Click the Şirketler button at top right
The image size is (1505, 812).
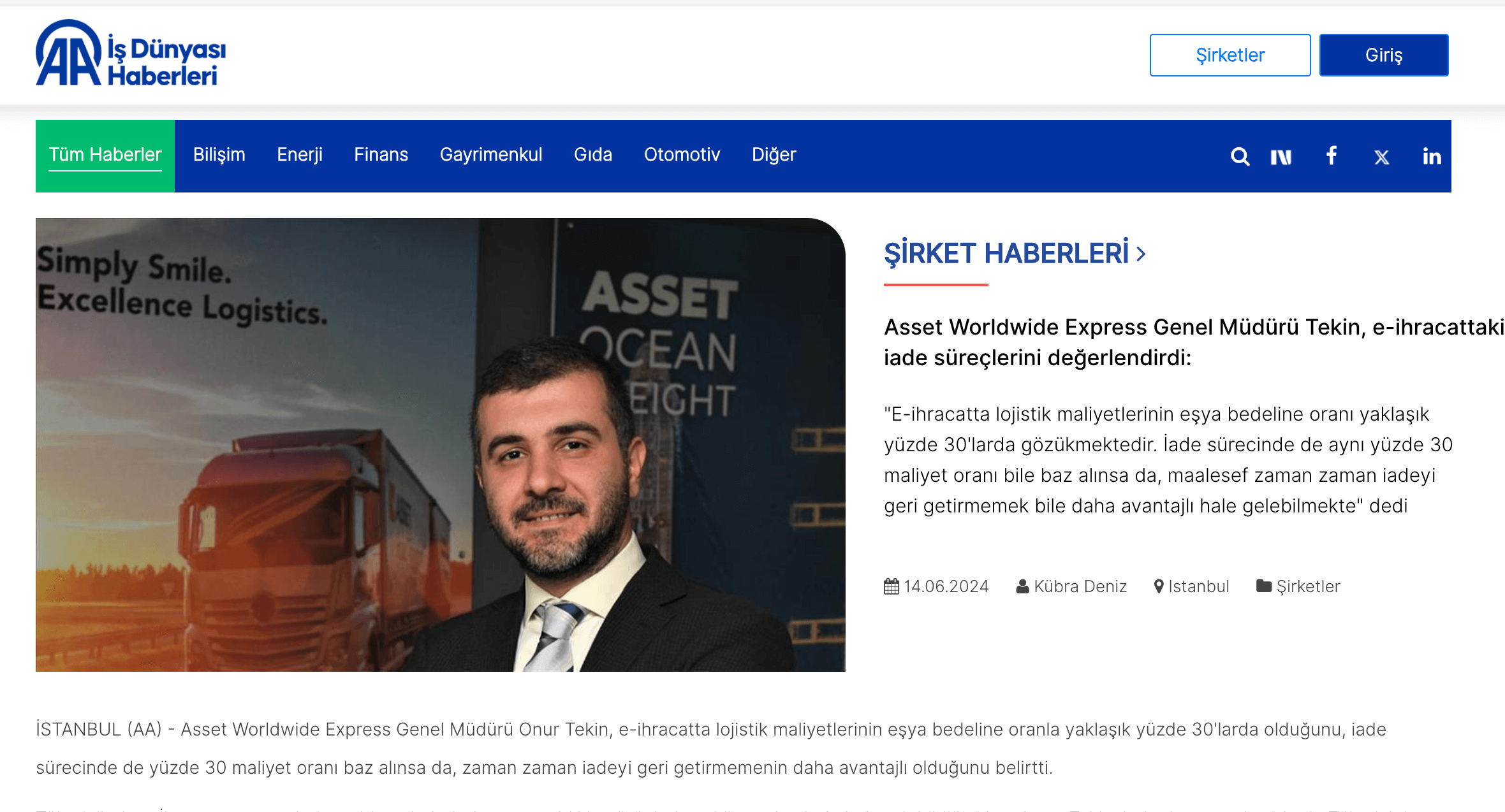click(1230, 55)
